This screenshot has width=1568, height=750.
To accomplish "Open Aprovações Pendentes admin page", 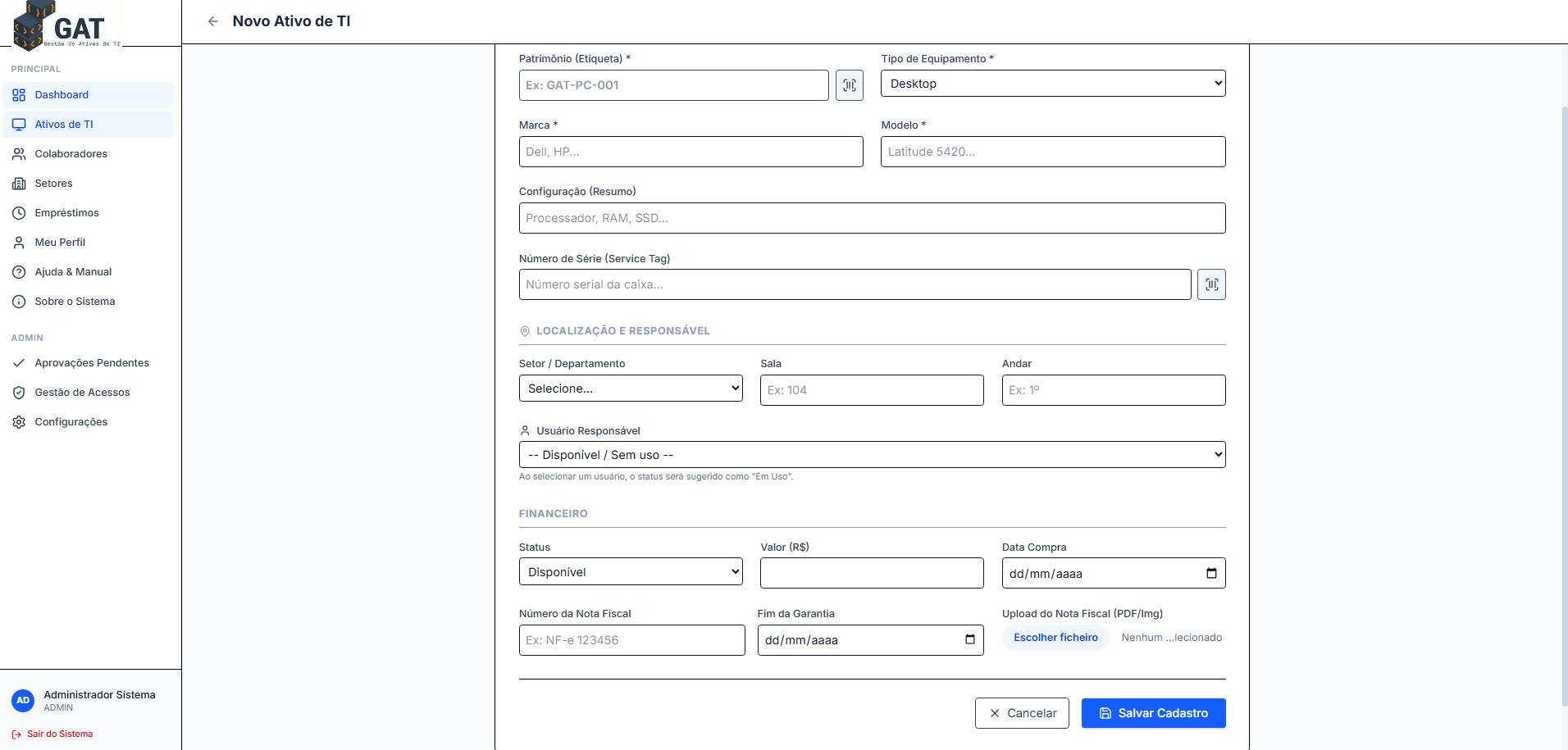I will click(x=92, y=363).
